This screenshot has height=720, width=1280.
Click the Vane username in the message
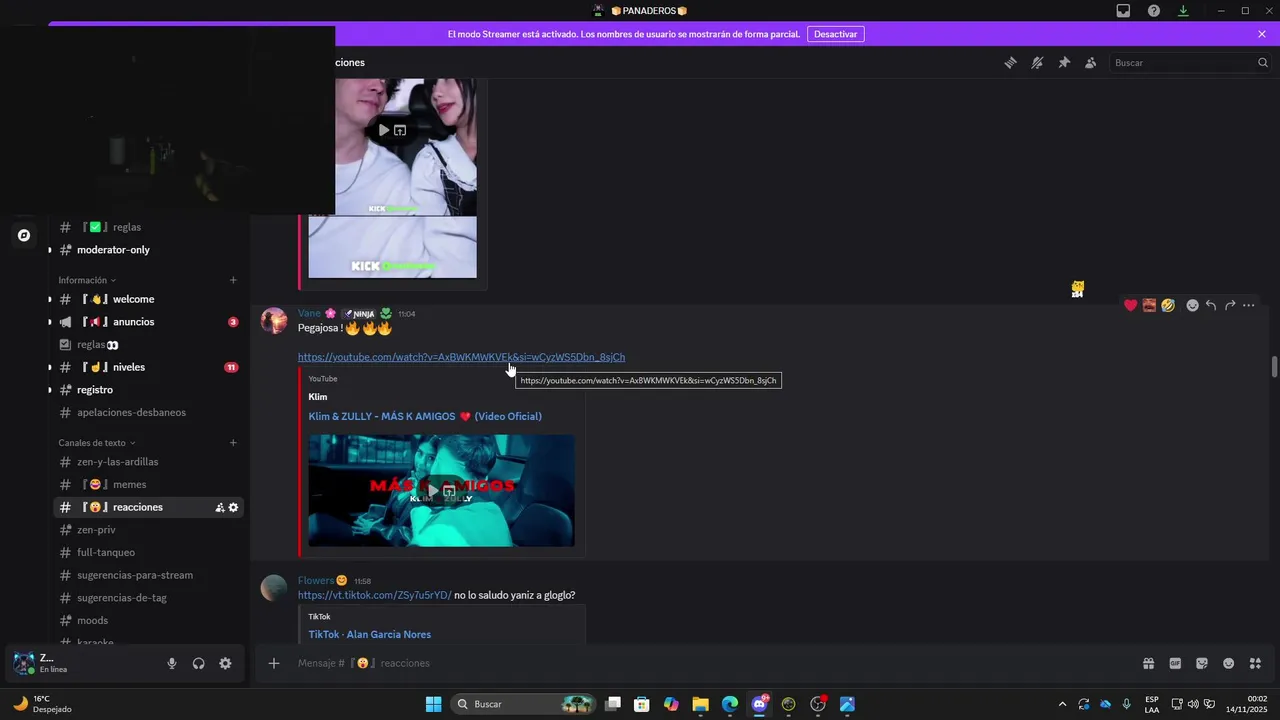click(x=309, y=313)
